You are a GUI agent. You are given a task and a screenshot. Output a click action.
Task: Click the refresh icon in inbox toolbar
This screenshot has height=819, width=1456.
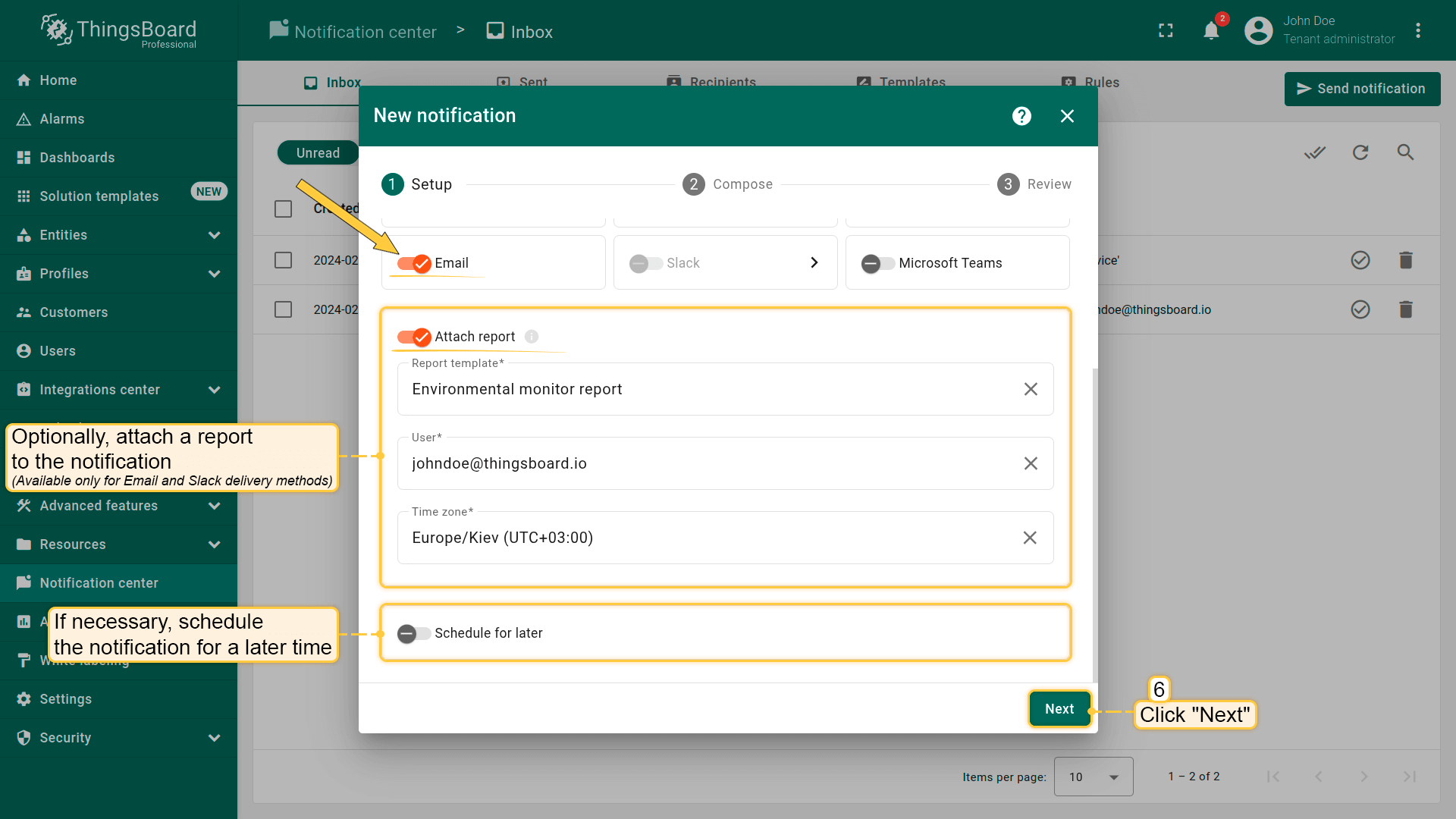1360,152
